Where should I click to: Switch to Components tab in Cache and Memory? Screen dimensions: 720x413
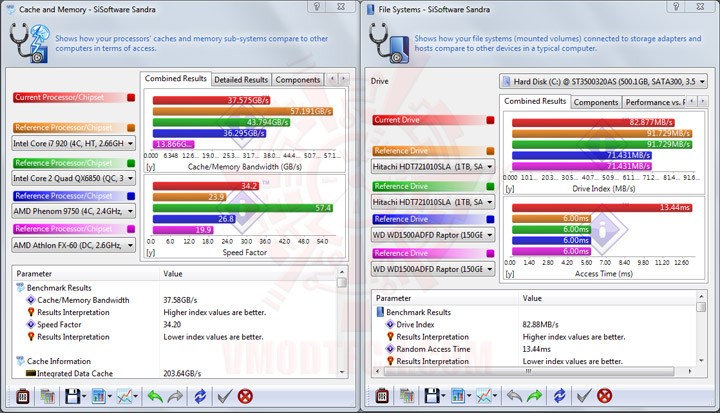point(298,80)
